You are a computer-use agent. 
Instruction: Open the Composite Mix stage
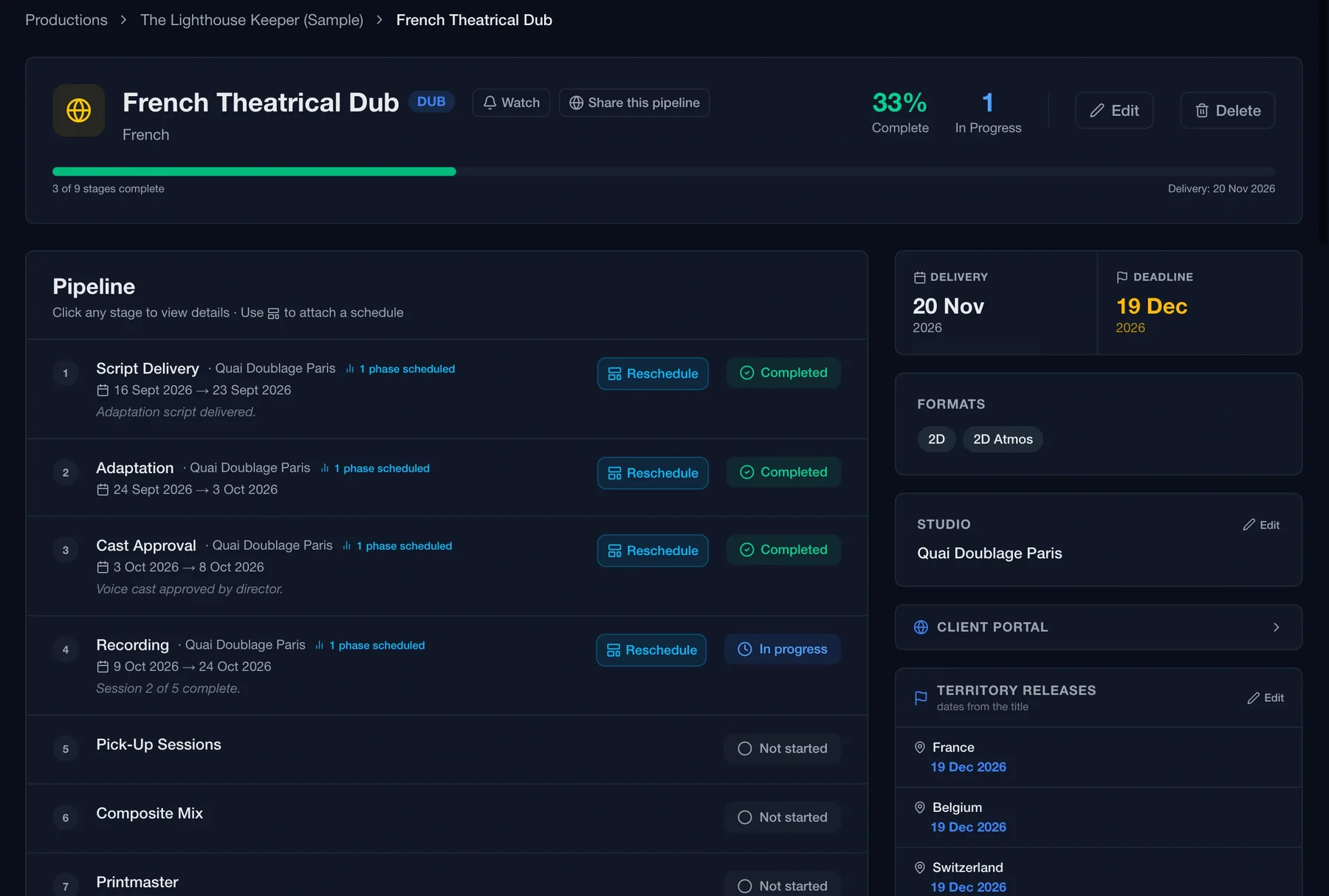pyautogui.click(x=447, y=818)
